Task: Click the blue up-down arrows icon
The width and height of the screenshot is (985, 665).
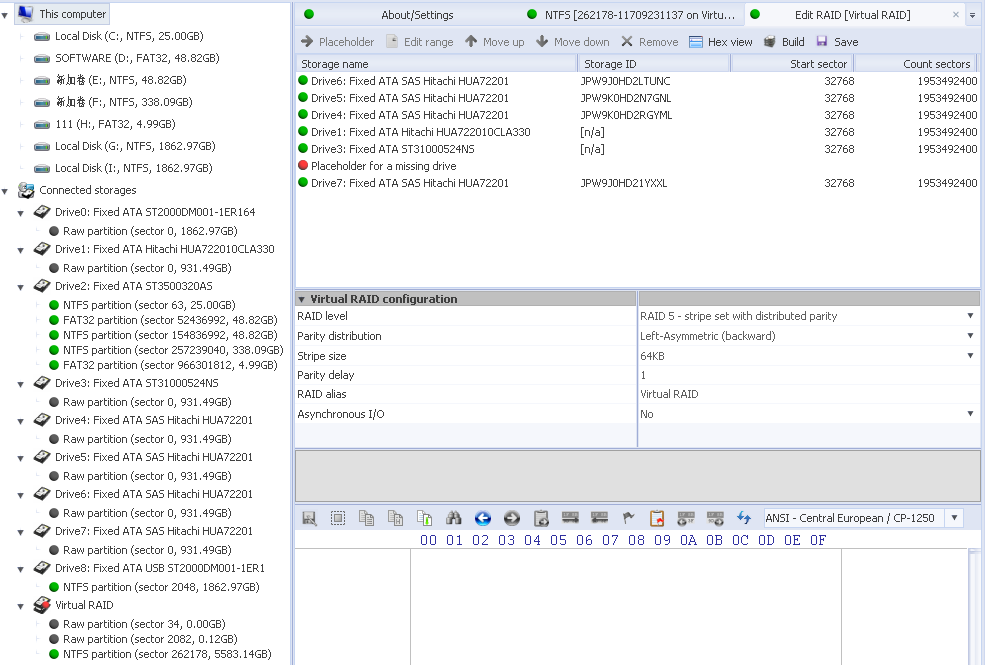Action: pyautogui.click(x=744, y=518)
